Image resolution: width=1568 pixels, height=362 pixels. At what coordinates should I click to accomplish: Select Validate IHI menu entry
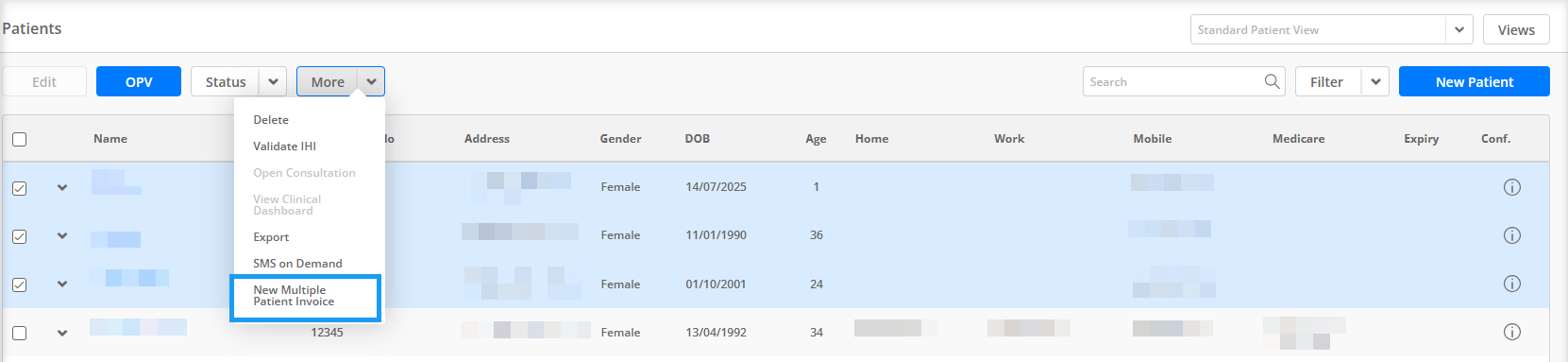click(x=284, y=147)
